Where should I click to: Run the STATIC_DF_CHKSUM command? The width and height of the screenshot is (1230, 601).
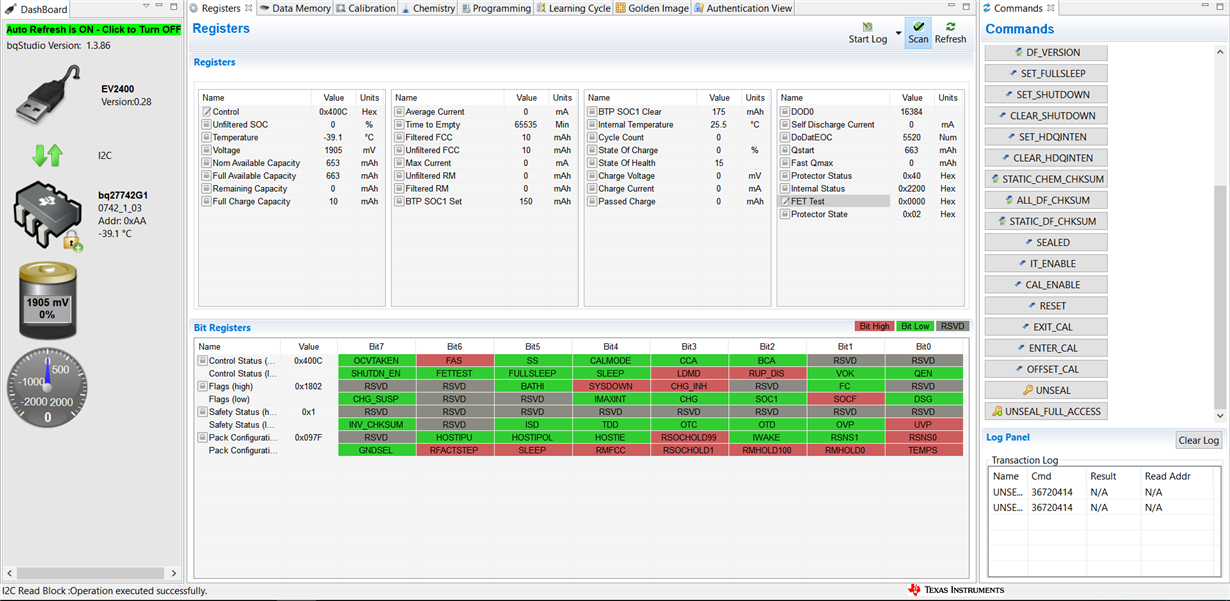1046,221
